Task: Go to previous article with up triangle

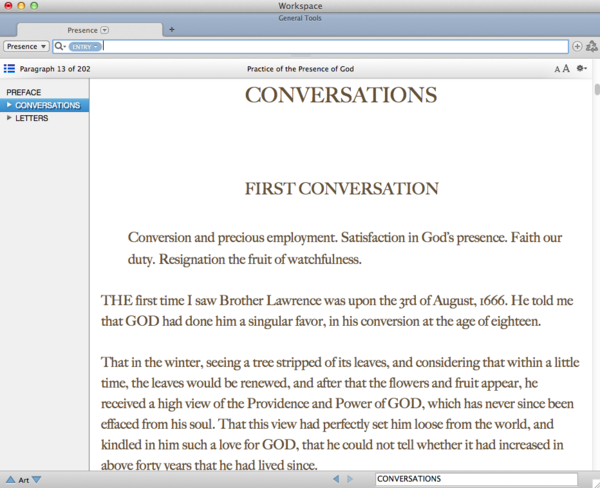Action: point(10,479)
